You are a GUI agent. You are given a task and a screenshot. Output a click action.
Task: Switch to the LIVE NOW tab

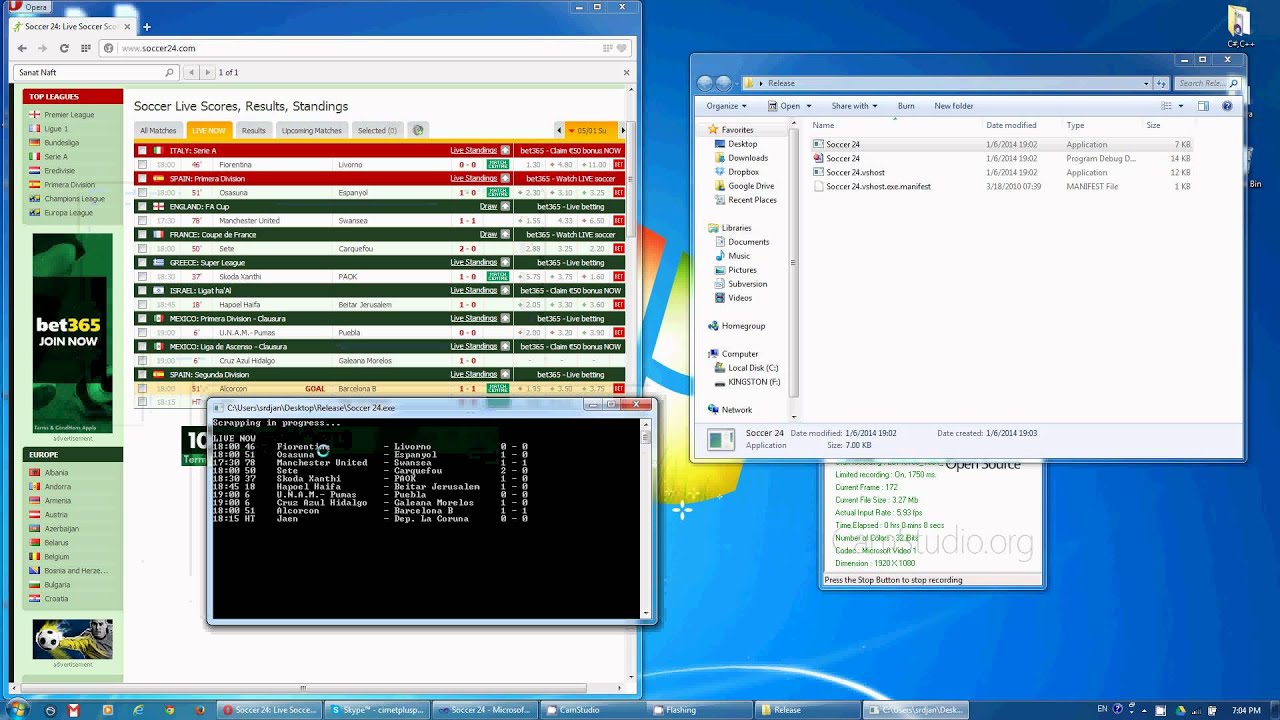pos(209,130)
